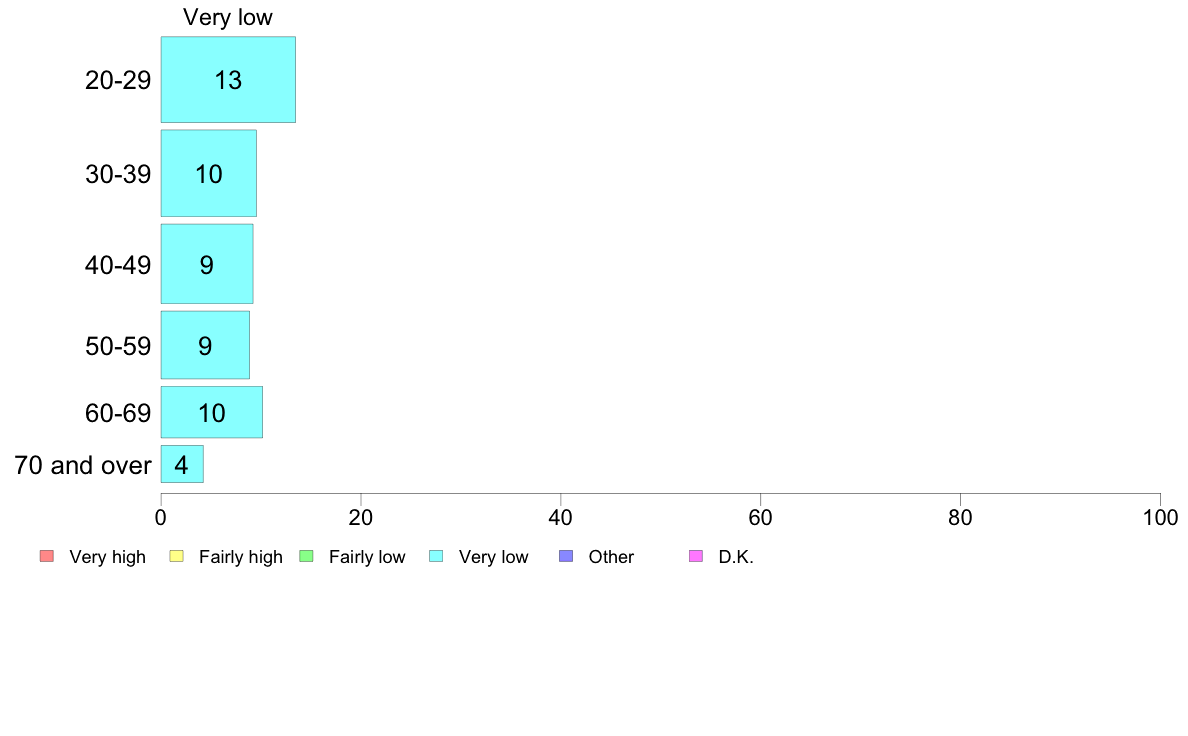1188x736 pixels.
Task: Click the 100 tick label on axis
Action: tap(1160, 517)
